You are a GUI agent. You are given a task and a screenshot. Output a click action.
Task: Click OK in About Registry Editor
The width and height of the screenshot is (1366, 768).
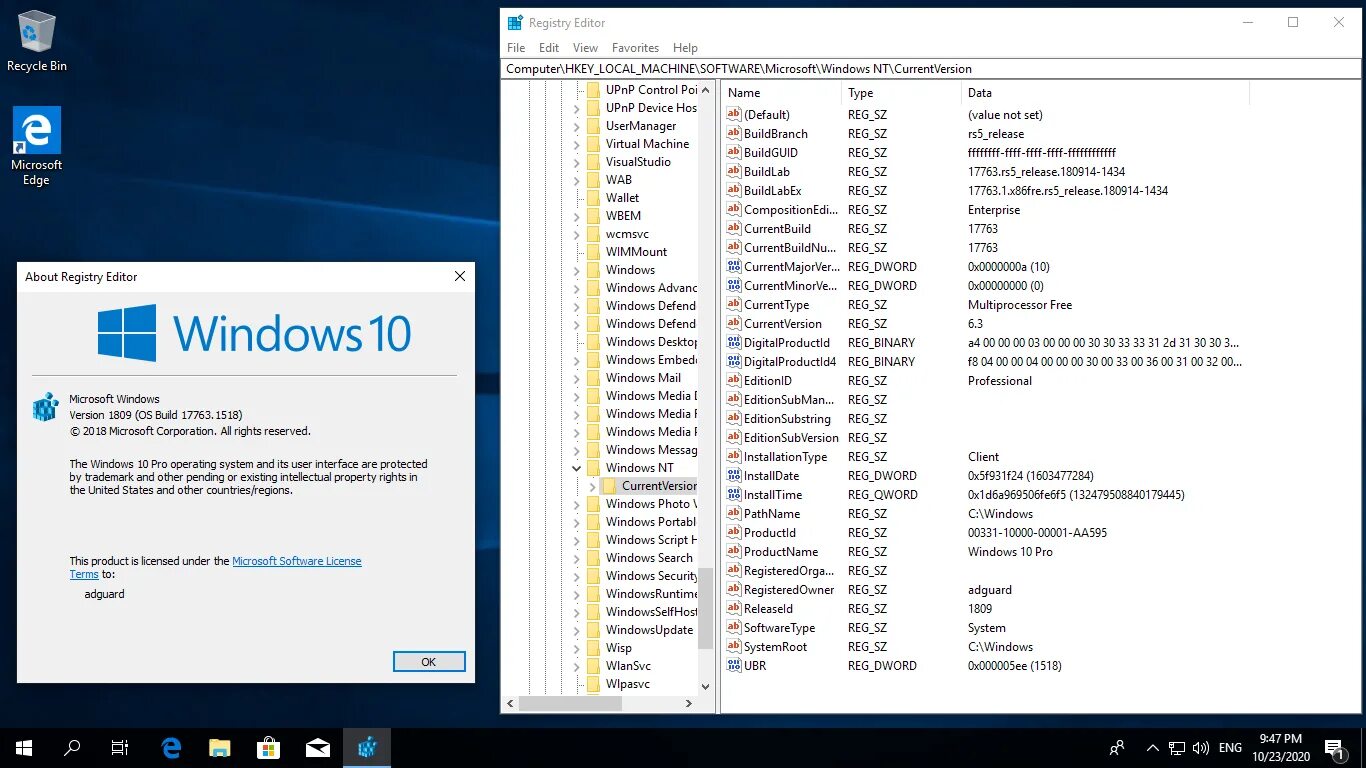[429, 662]
